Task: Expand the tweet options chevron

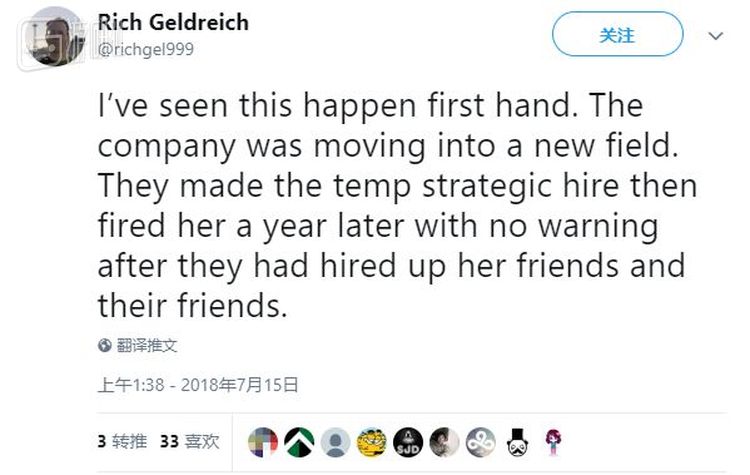Action: 715,36
